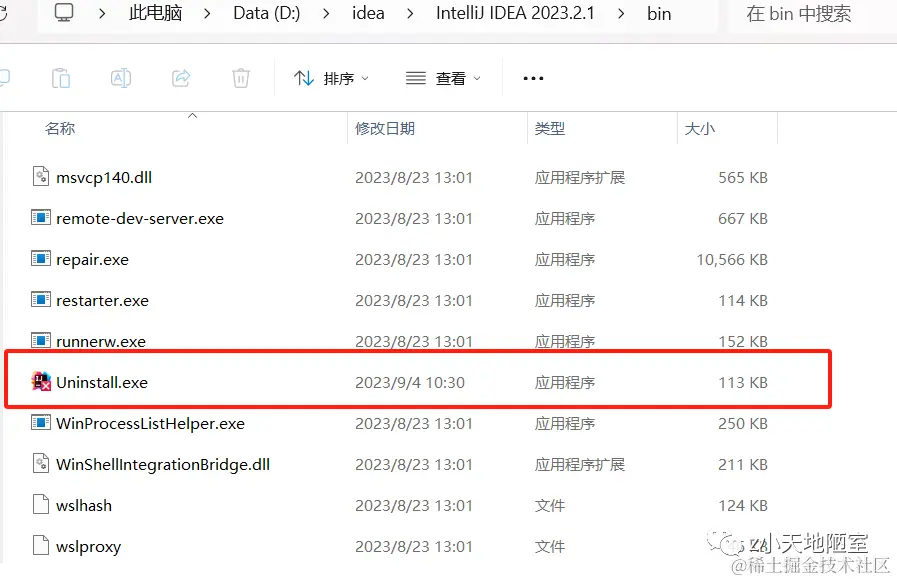
Task: Click the Paste toolbar icon
Action: [x=61, y=78]
